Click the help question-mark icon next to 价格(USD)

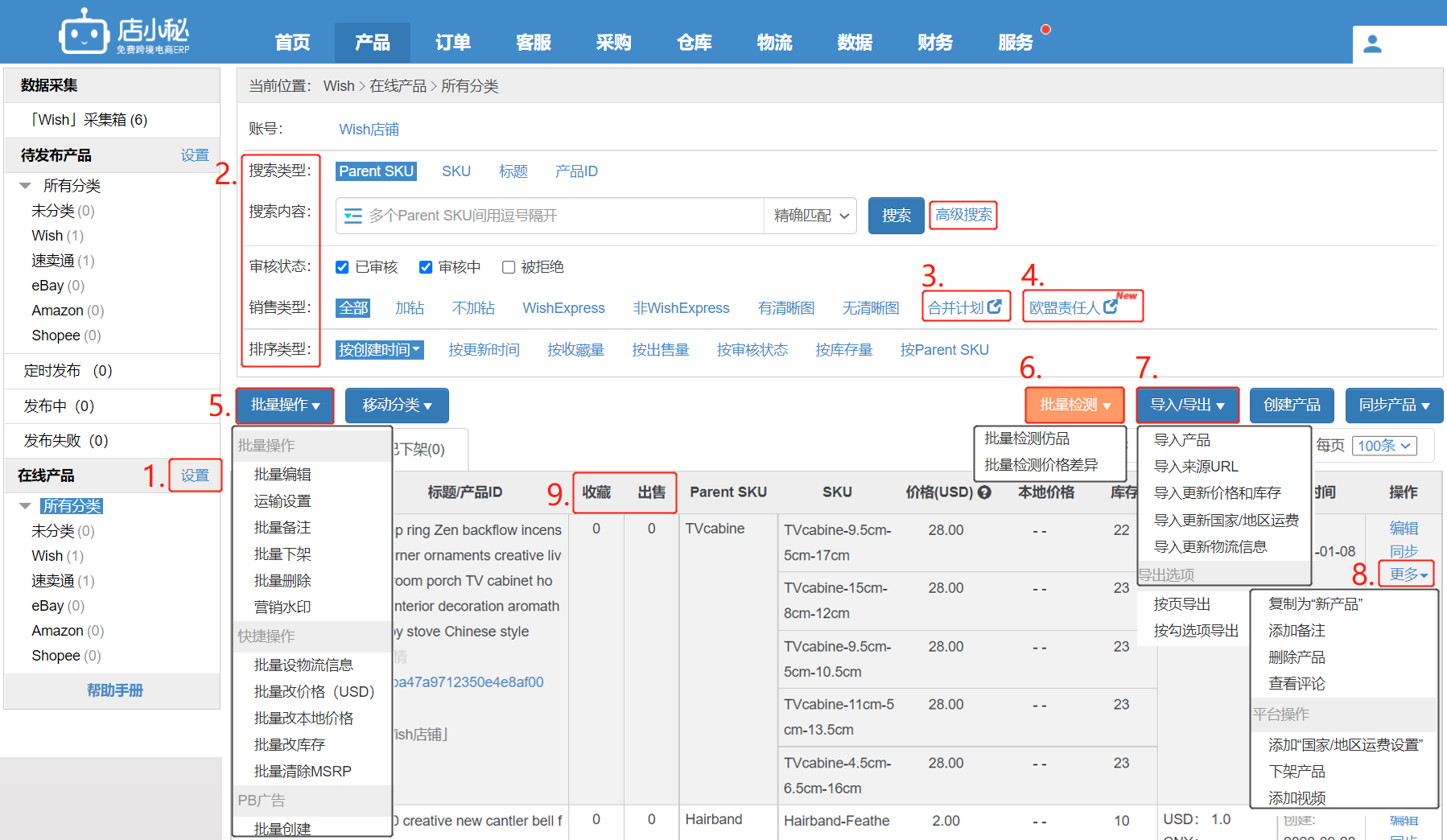tap(984, 492)
